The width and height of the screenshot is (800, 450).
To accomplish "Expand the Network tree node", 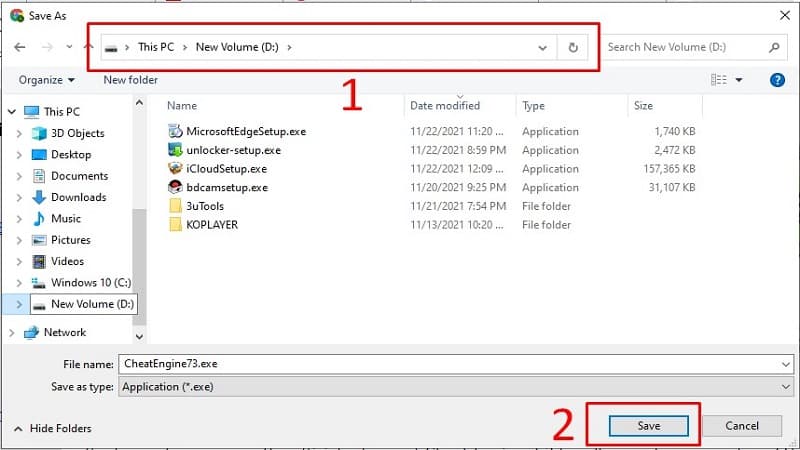I will point(12,333).
